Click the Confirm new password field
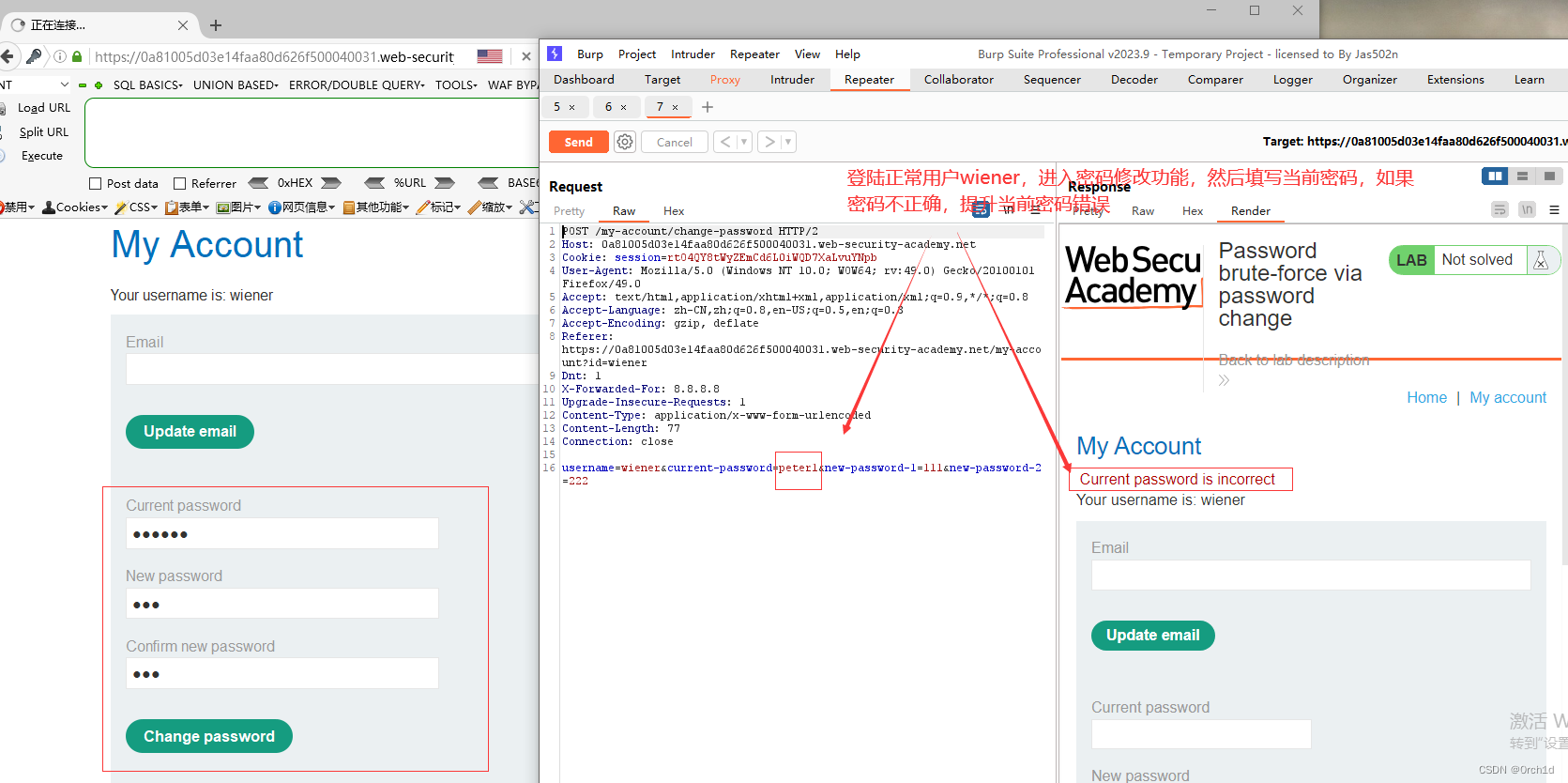 coord(282,673)
